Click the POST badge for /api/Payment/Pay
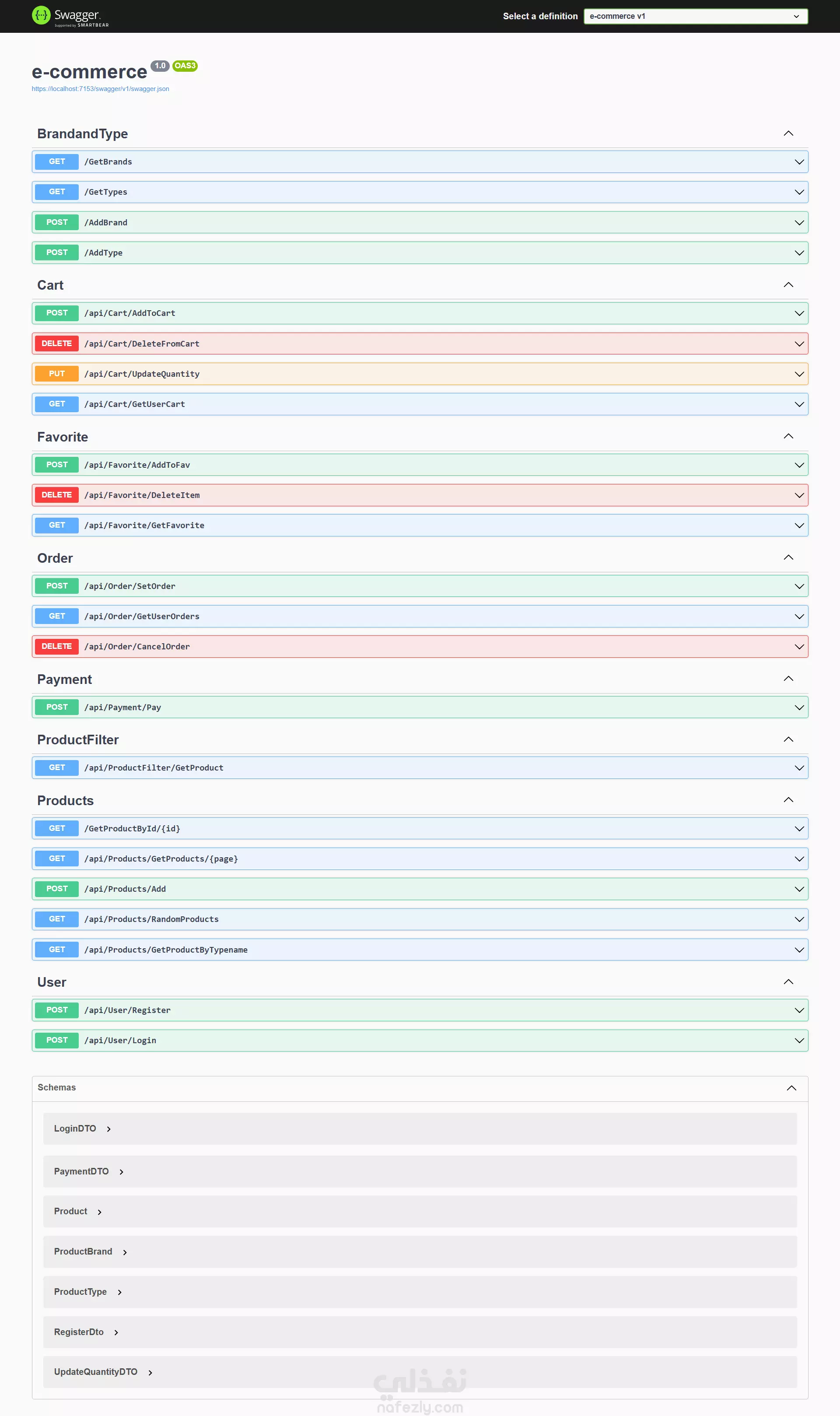 [x=56, y=707]
